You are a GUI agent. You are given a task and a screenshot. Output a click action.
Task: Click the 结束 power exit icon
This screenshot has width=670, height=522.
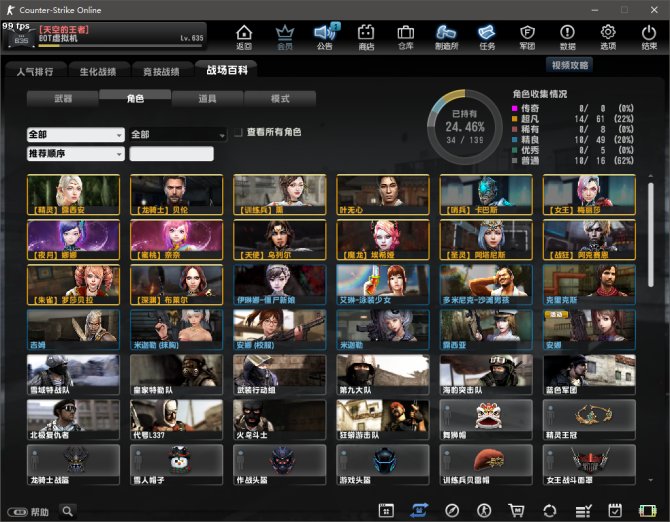(649, 38)
